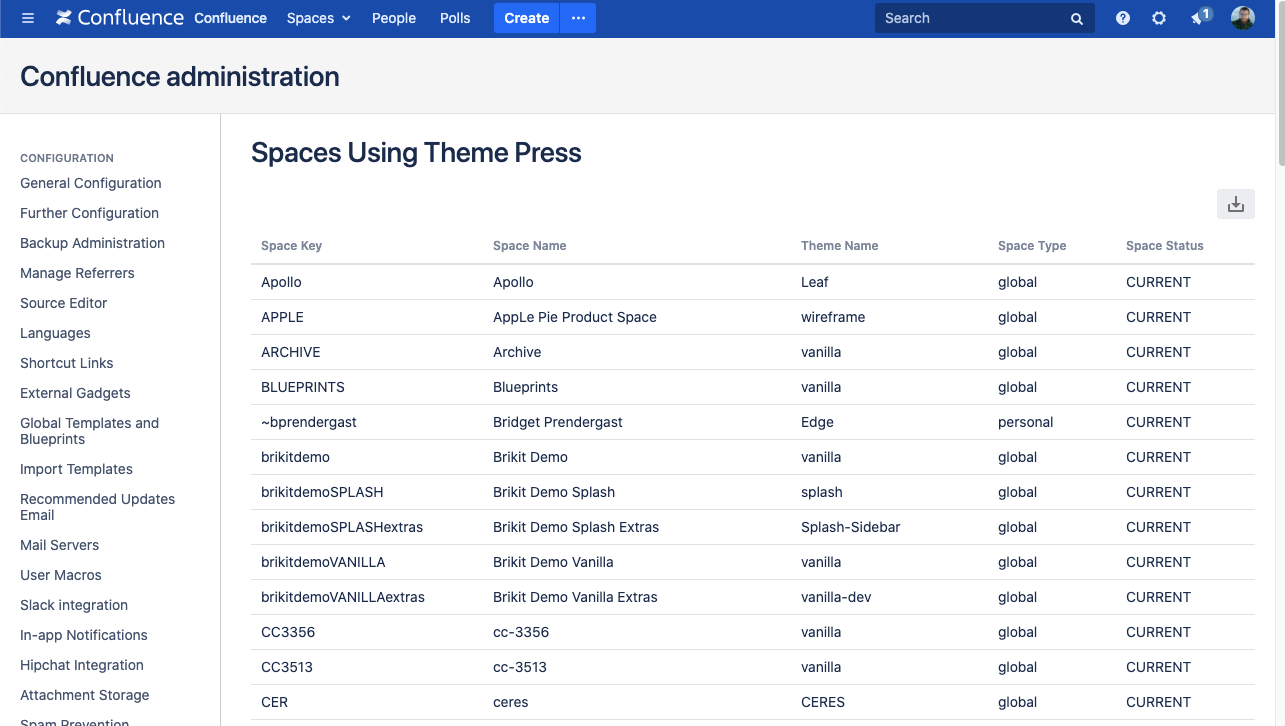Select the brikitdemoSPLASH space key

pyautogui.click(x=322, y=492)
